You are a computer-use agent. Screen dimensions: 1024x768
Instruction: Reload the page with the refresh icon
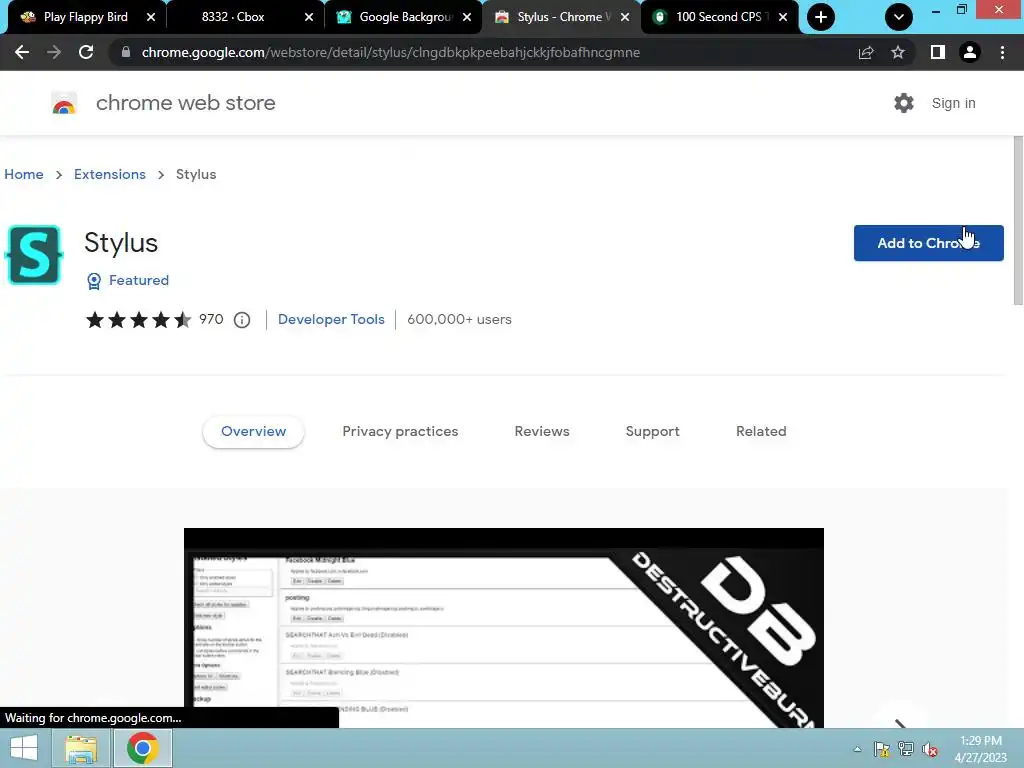pyautogui.click(x=86, y=52)
